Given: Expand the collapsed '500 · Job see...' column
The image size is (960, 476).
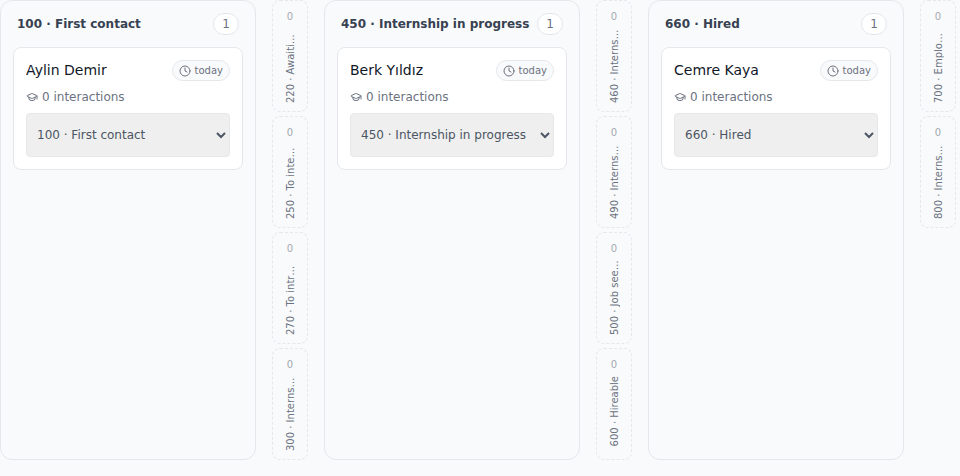Looking at the screenshot, I should (614, 288).
